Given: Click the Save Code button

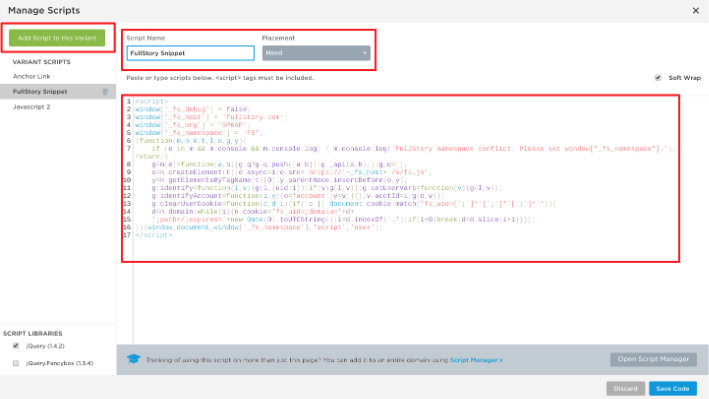Looking at the screenshot, I should [x=672, y=389].
